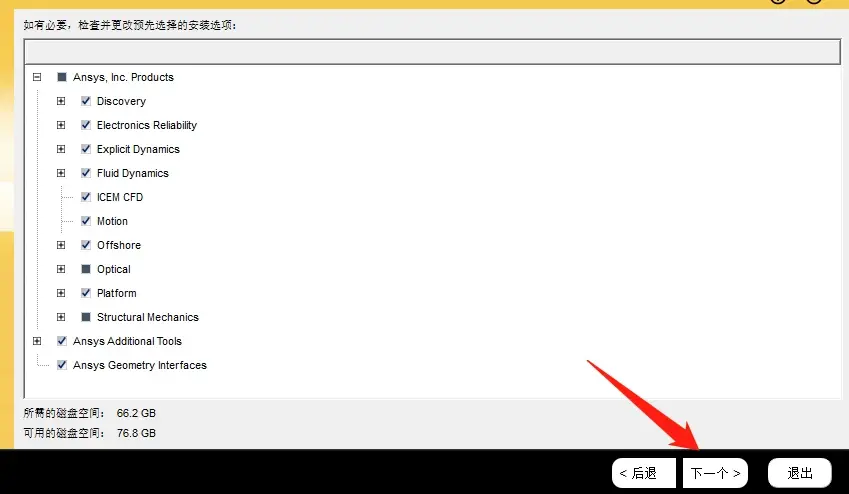Screen dimensions: 849x494
Task: Expand the Optical node
Action: tap(61, 269)
